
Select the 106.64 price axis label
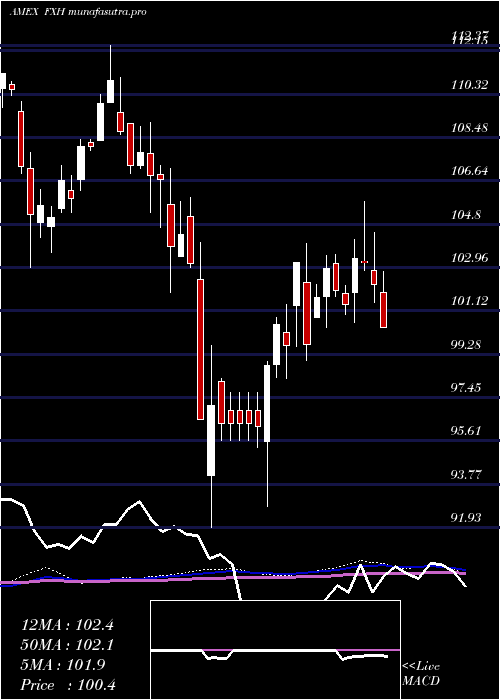tap(469, 171)
